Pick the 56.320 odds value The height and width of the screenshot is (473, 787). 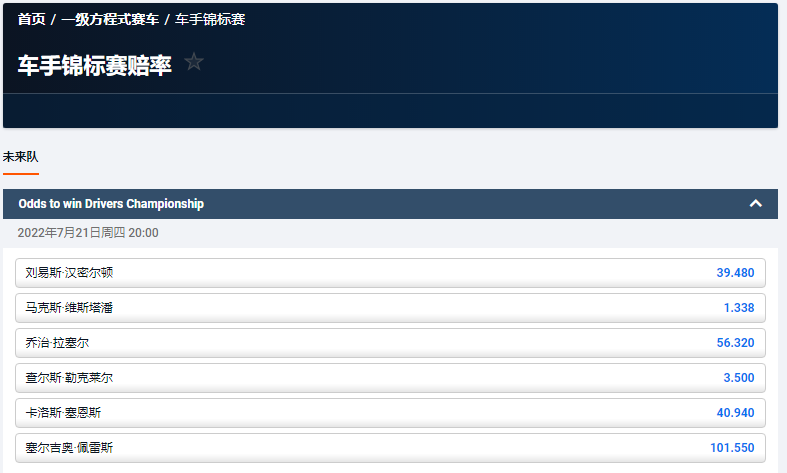[x=735, y=343]
